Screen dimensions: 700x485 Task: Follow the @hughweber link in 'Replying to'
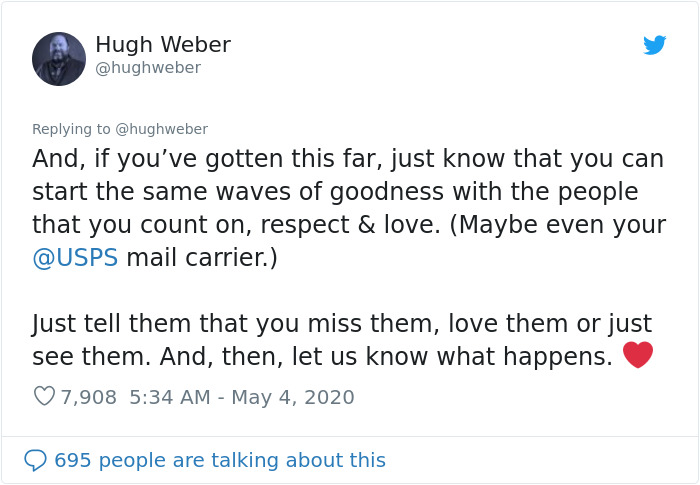[x=162, y=129]
